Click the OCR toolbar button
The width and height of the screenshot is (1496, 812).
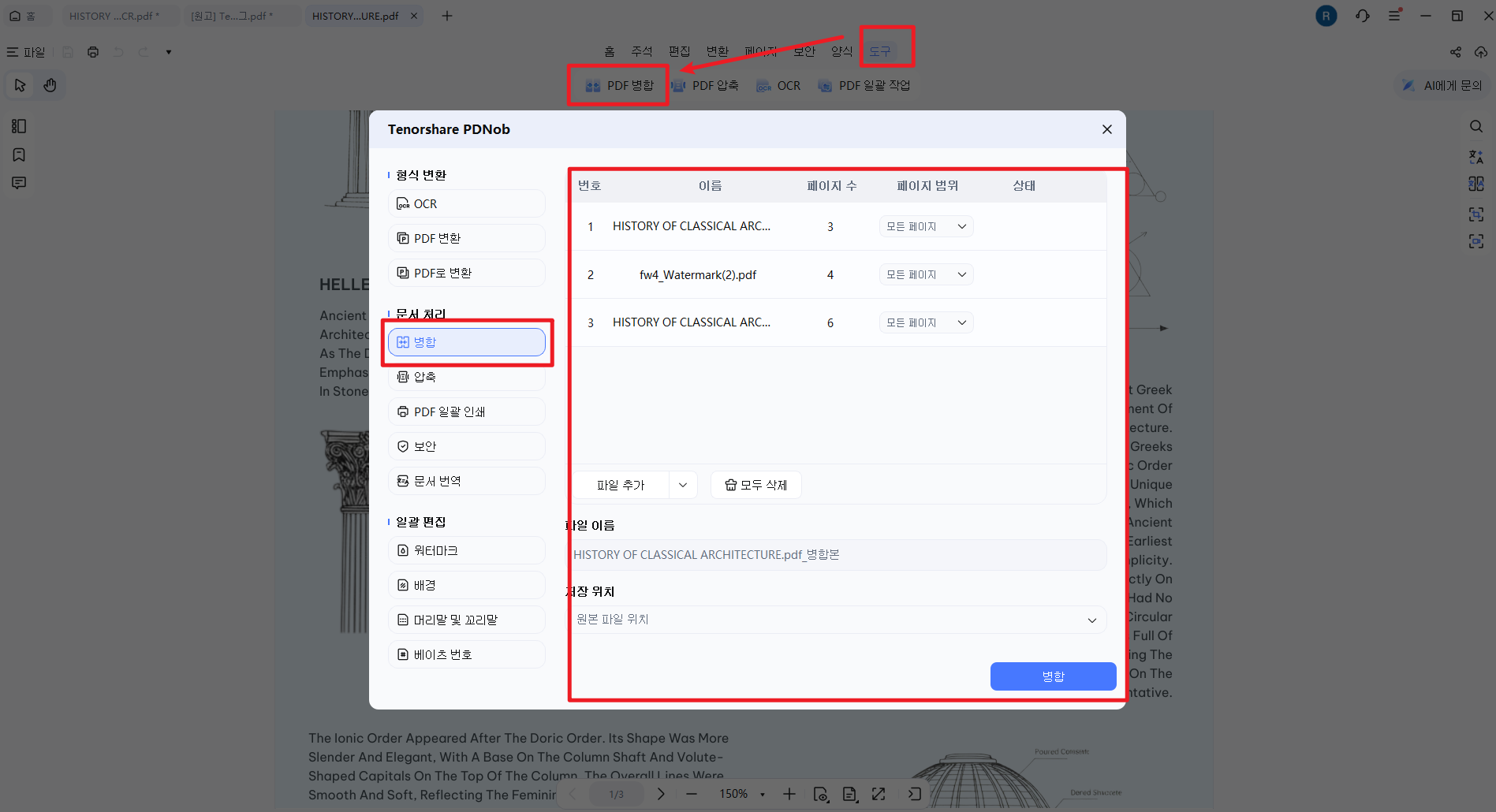(778, 85)
